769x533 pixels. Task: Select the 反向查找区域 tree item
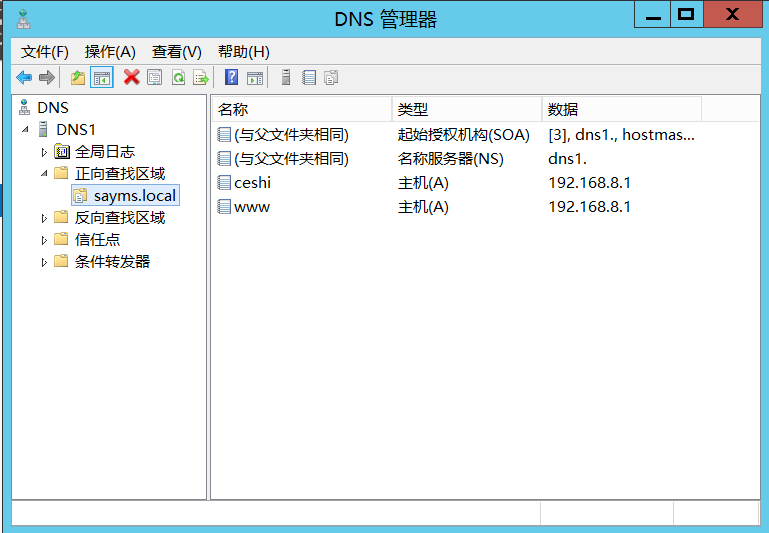pos(120,217)
